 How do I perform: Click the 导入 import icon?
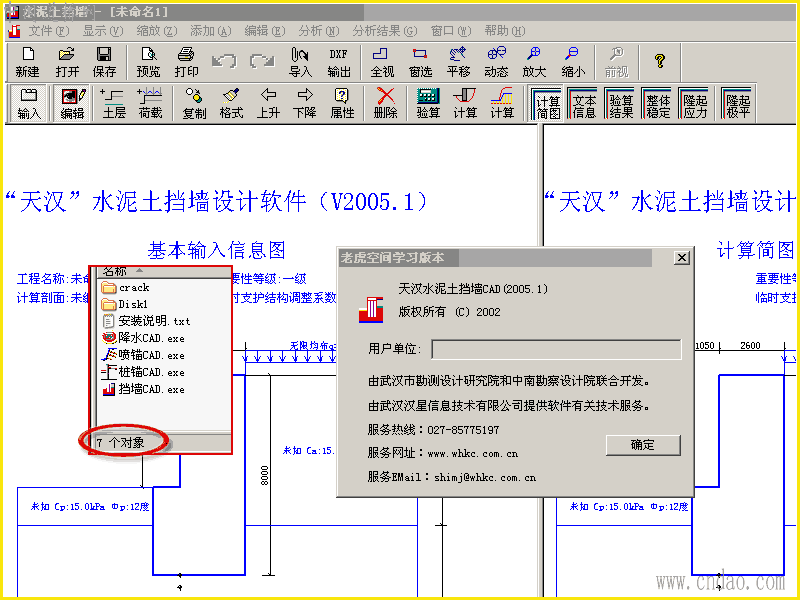point(300,62)
